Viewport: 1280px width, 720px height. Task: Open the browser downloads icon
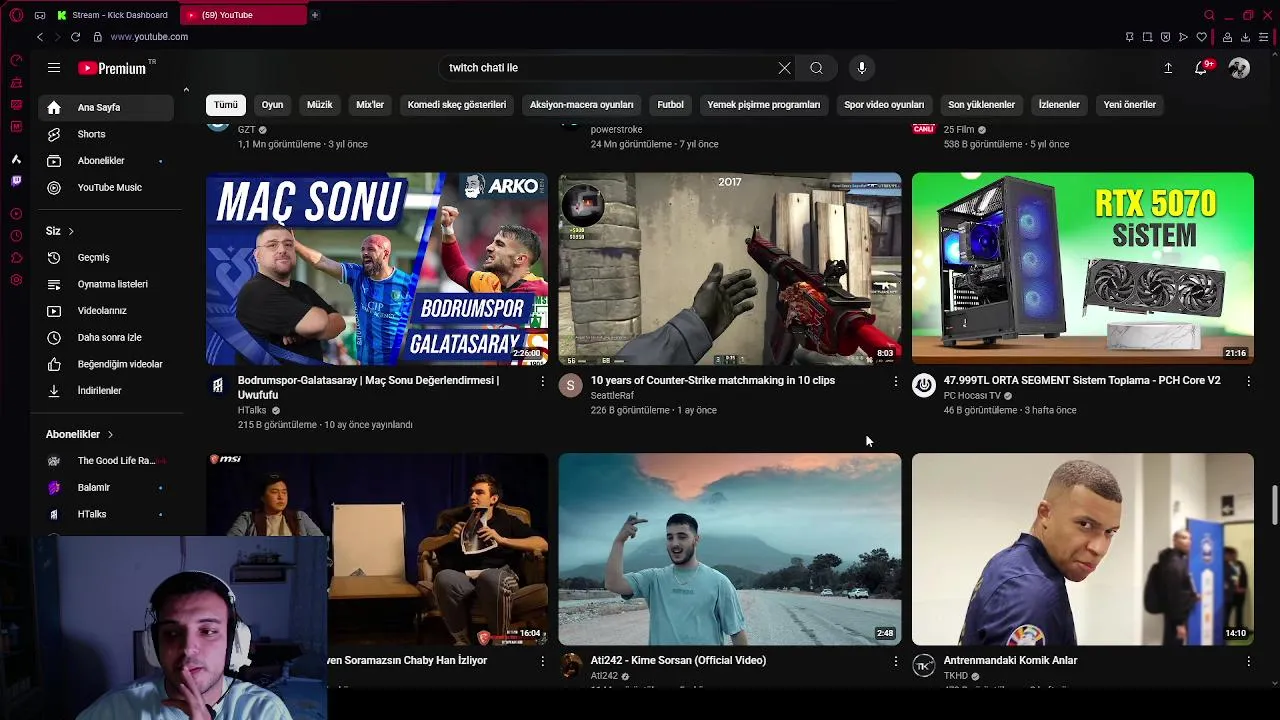(x=1245, y=37)
